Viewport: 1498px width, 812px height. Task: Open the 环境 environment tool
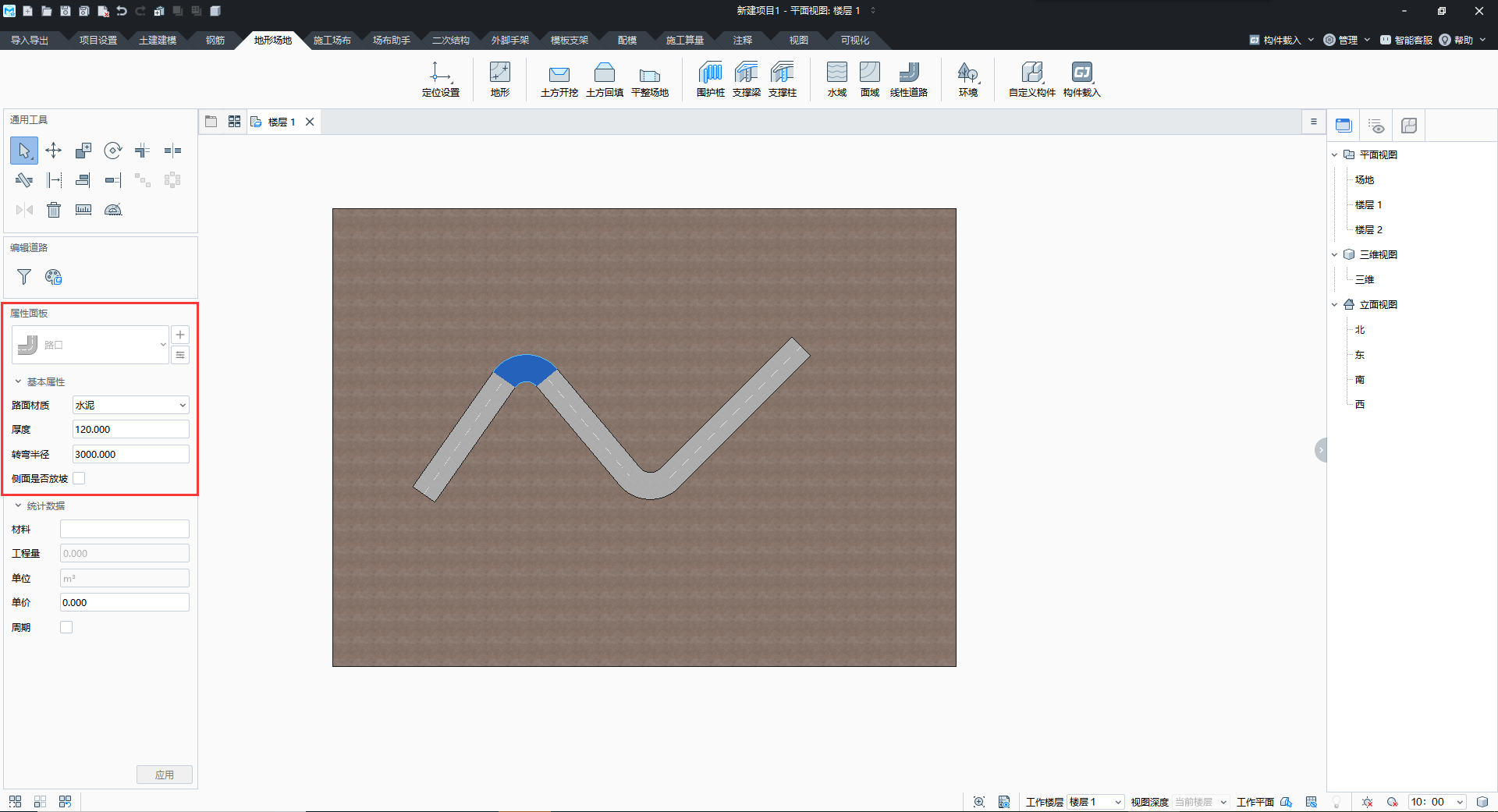968,79
